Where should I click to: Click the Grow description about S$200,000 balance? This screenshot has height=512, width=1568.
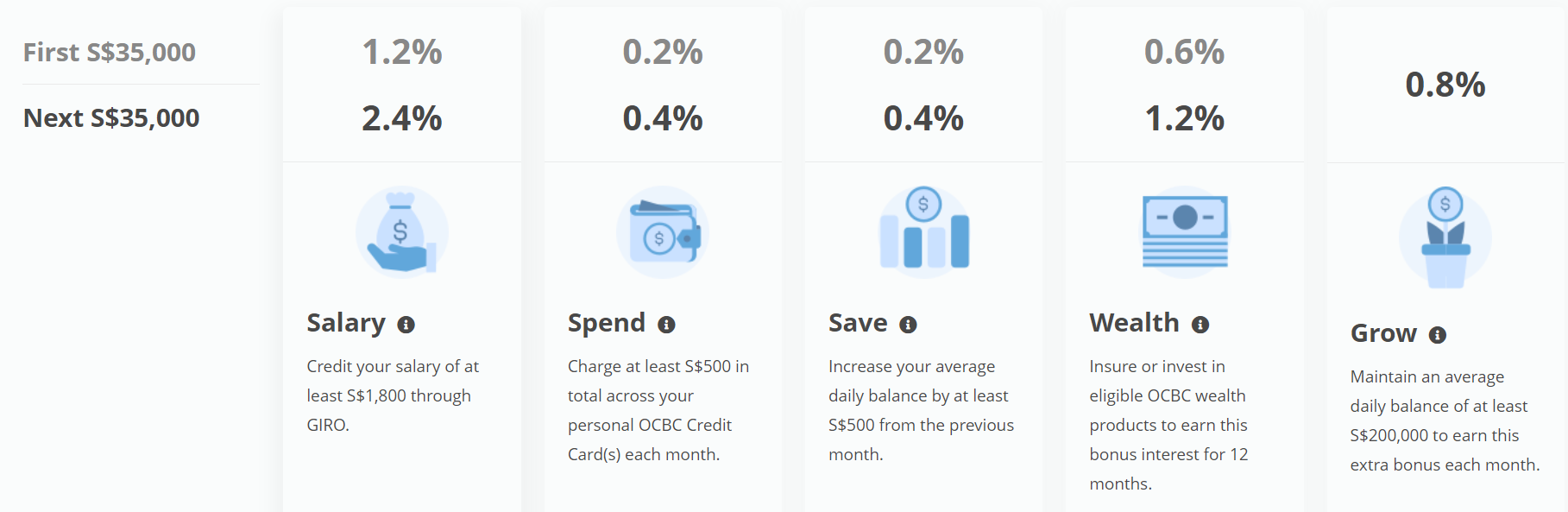(1445, 420)
